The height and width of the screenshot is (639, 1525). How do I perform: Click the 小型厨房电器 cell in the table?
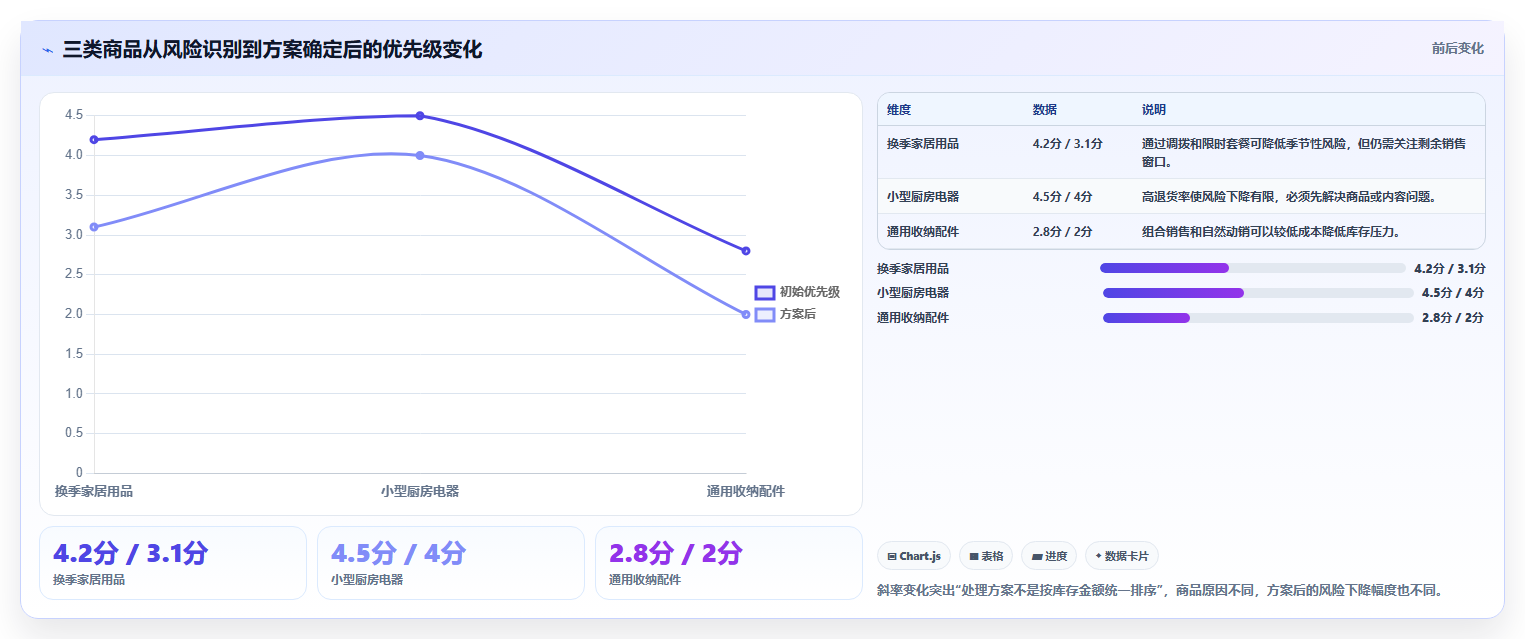923,197
